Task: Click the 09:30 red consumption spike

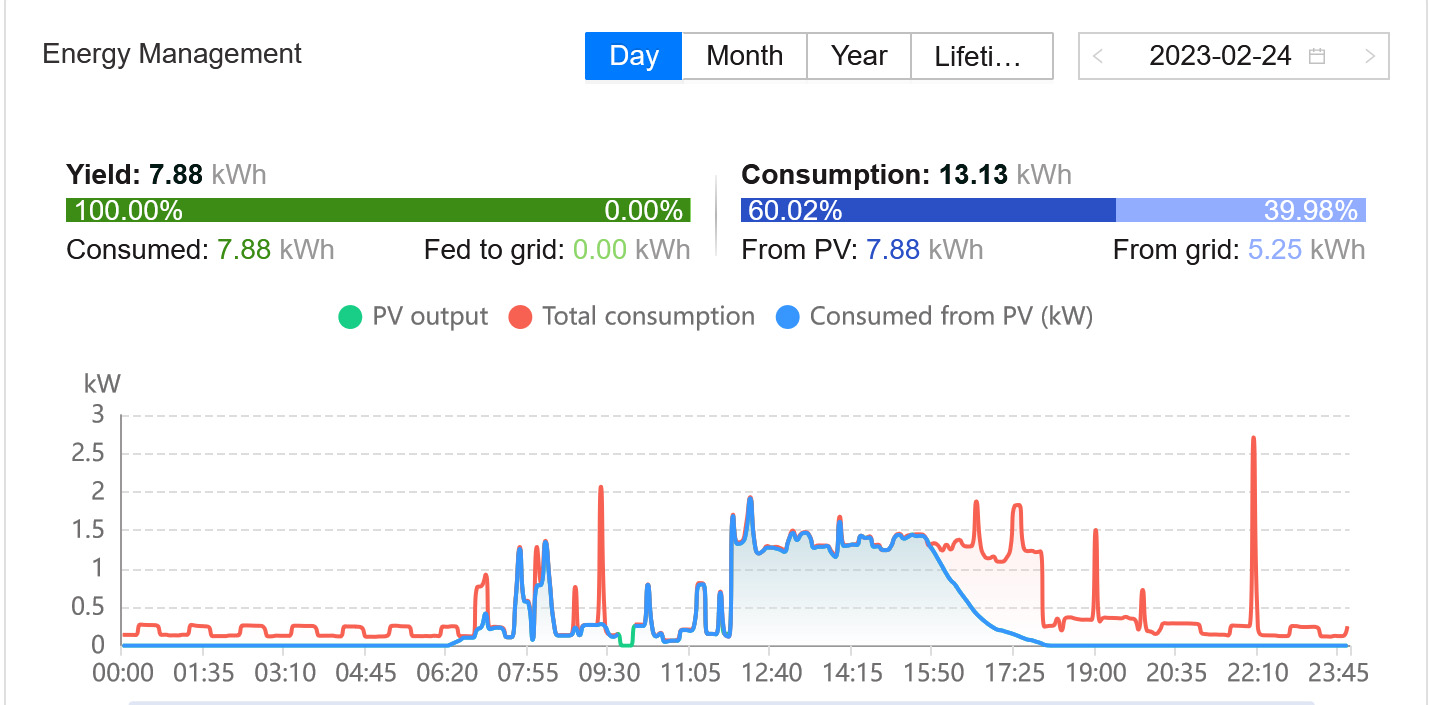Action: click(x=601, y=488)
